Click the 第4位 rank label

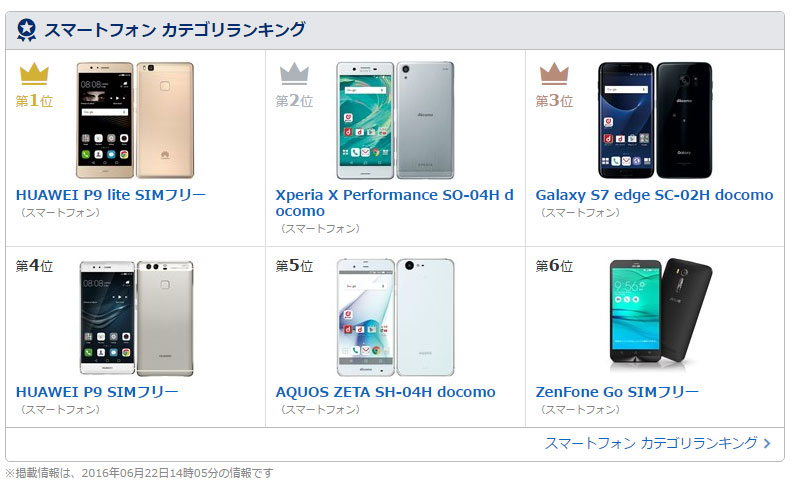click(34, 266)
